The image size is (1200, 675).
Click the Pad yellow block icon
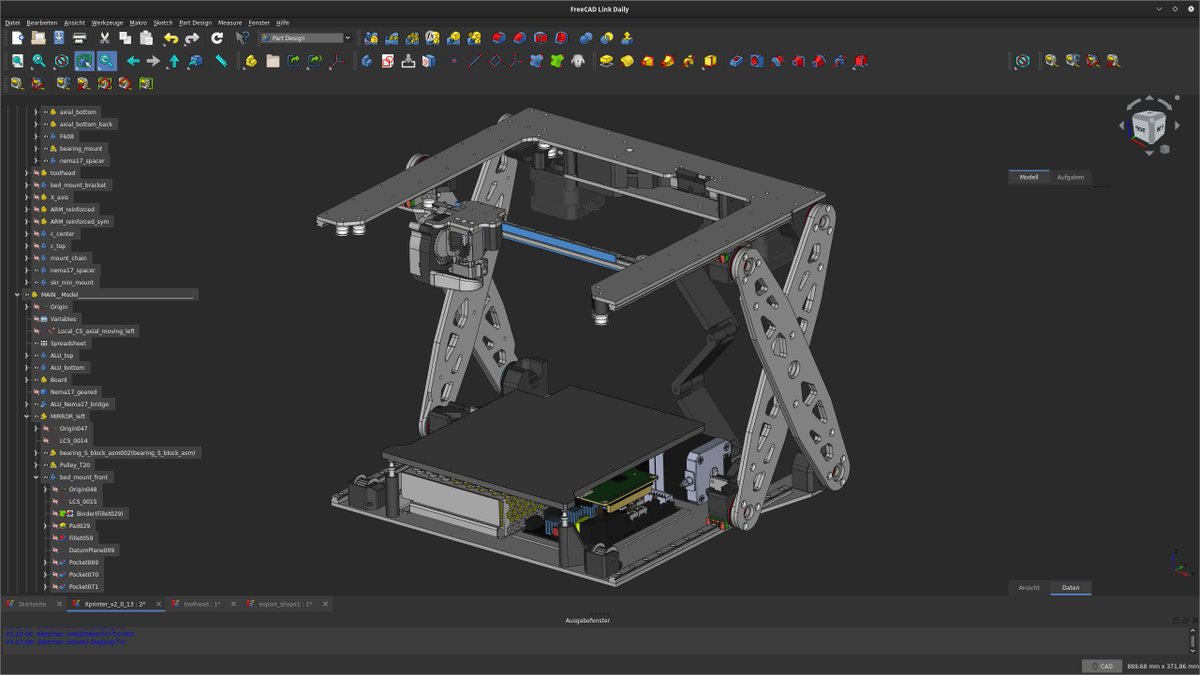click(606, 61)
